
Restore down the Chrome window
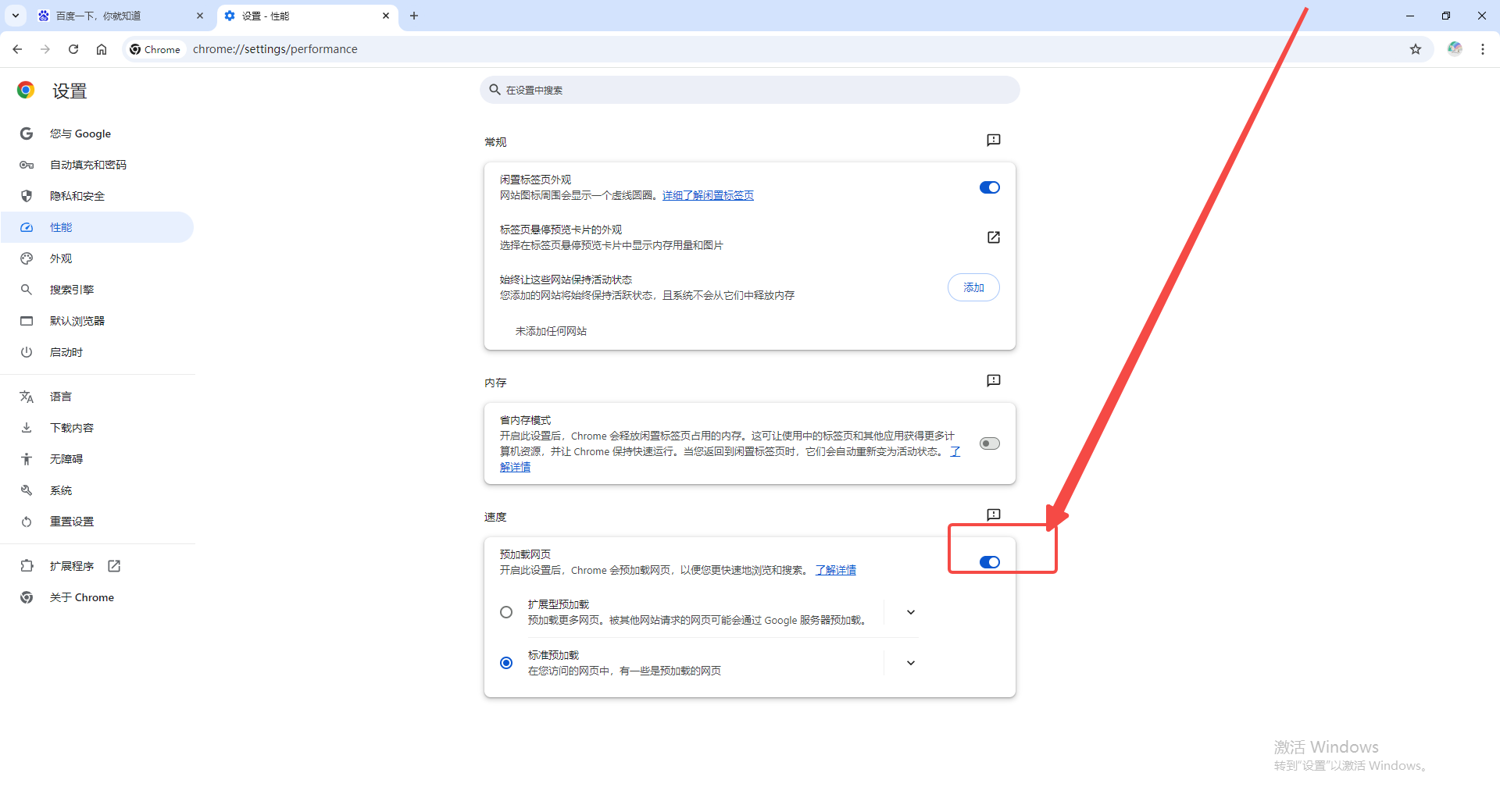point(1446,16)
